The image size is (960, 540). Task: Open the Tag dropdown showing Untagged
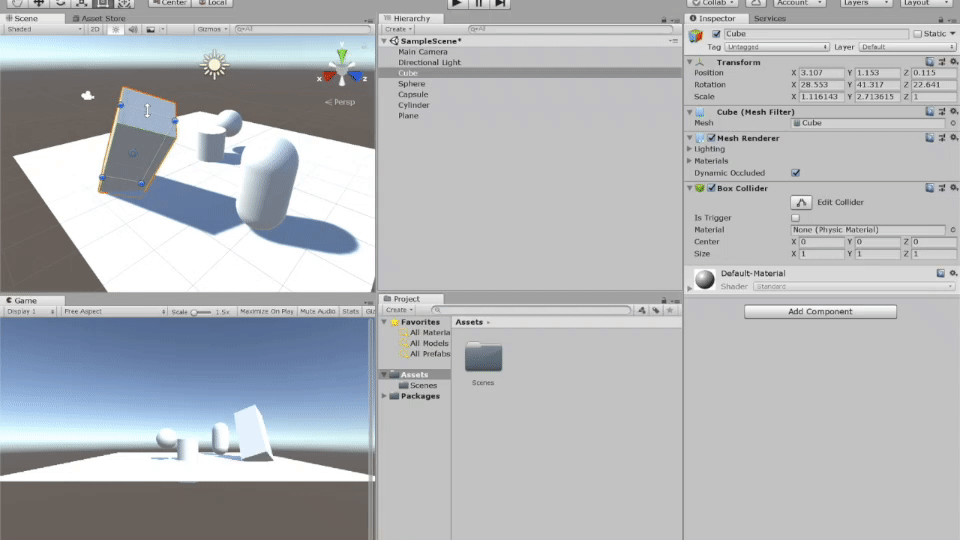(x=777, y=47)
